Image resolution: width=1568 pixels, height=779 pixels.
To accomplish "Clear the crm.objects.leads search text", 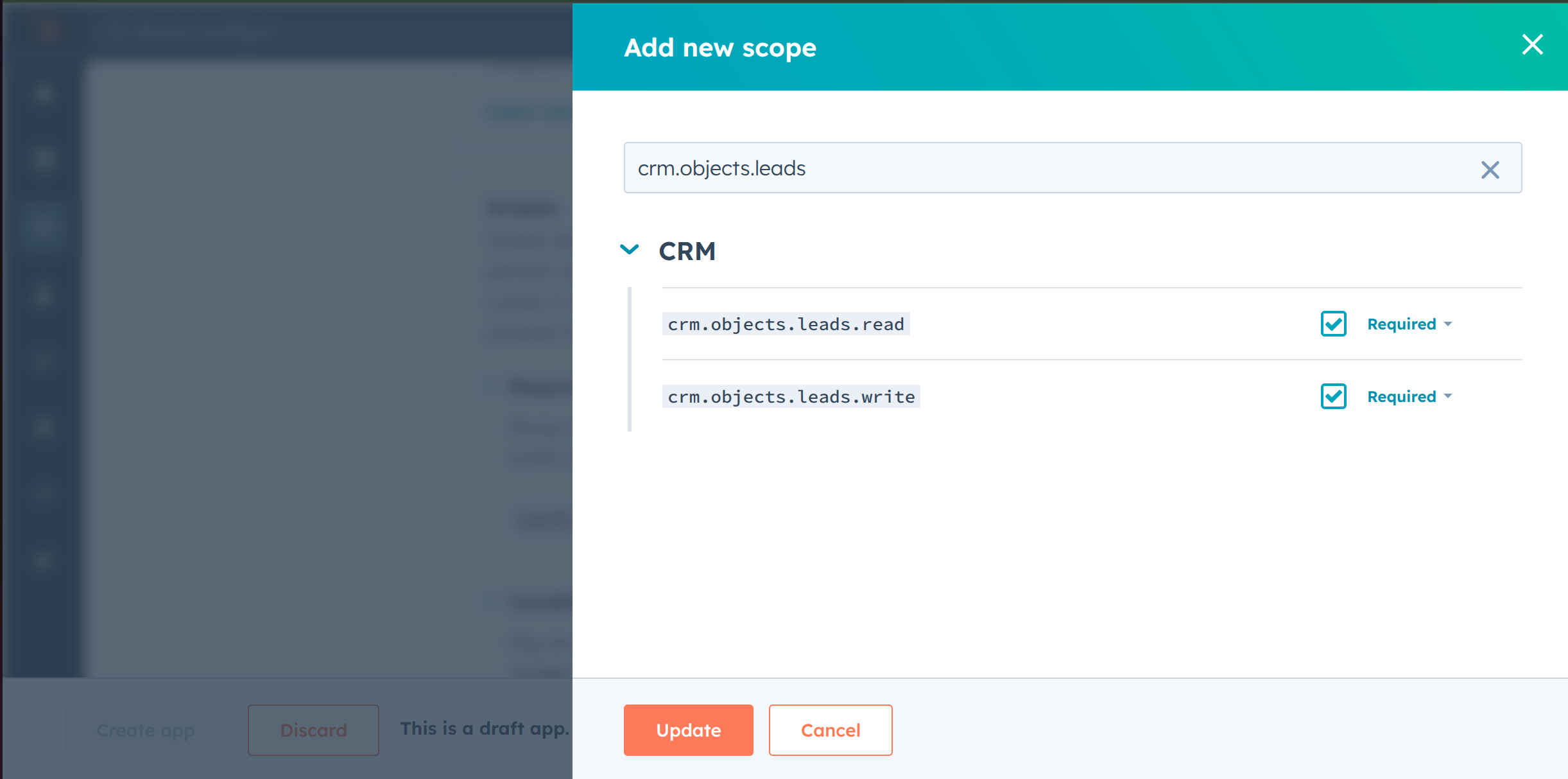I will [1490, 170].
